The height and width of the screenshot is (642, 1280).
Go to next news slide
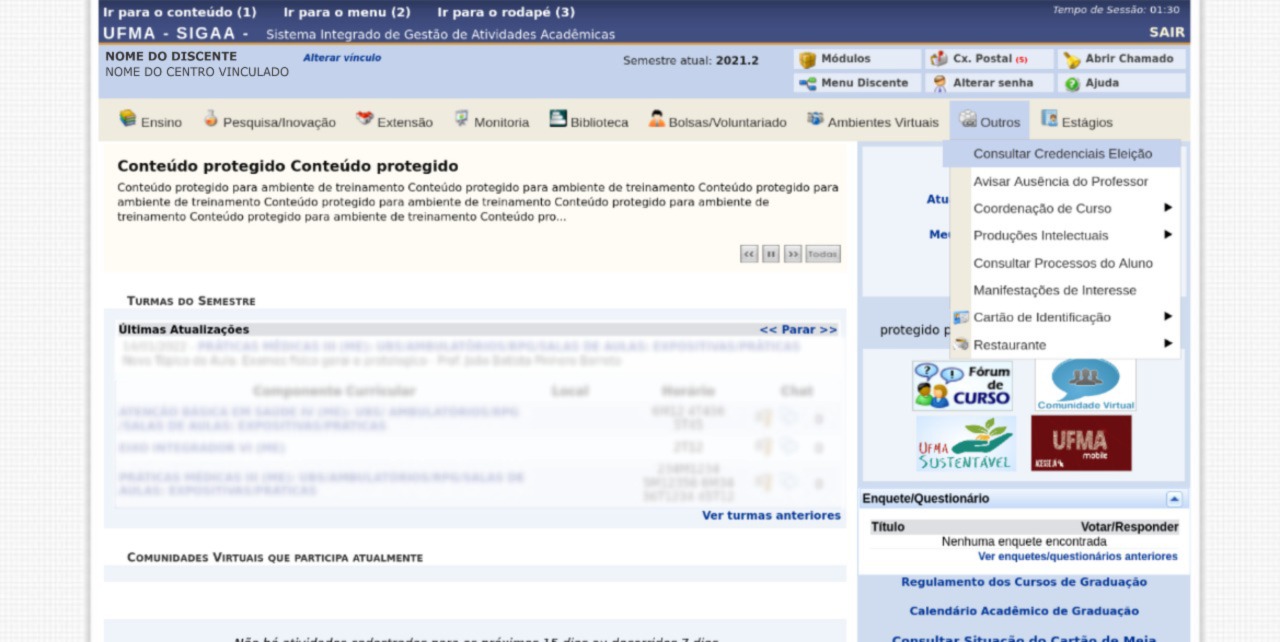(x=793, y=254)
